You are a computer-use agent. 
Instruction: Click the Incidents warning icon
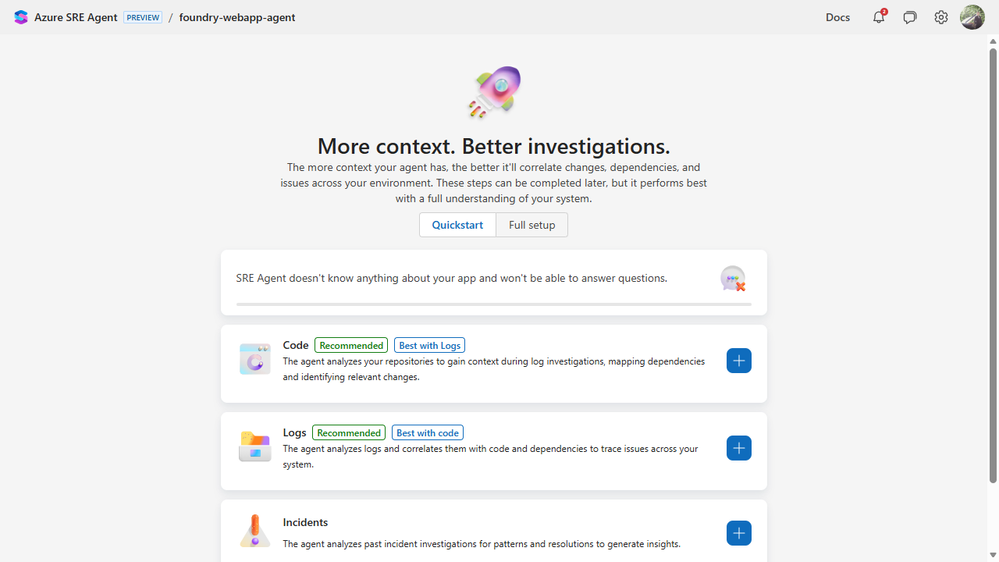(x=255, y=531)
